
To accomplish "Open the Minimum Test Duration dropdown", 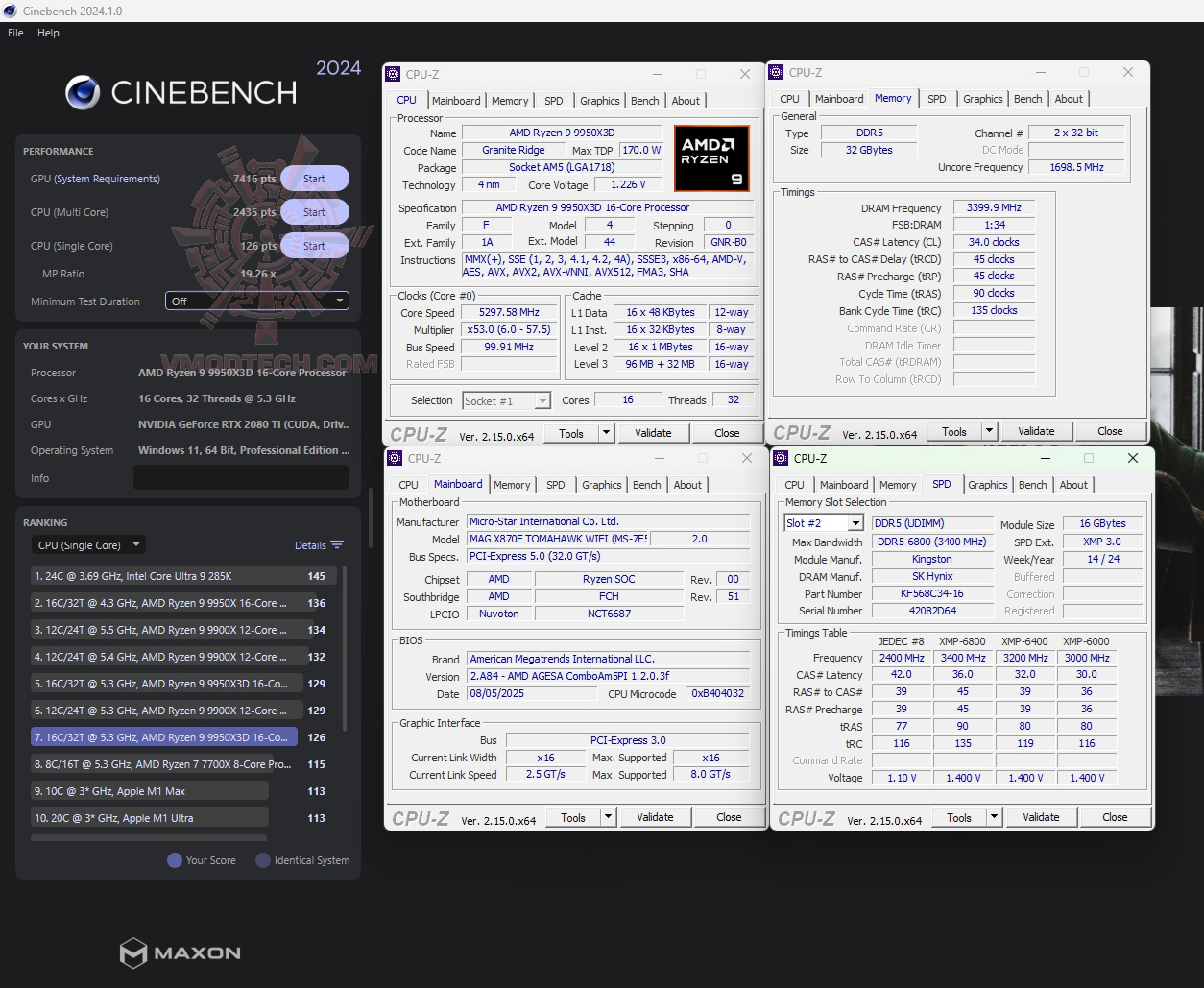I will [255, 301].
